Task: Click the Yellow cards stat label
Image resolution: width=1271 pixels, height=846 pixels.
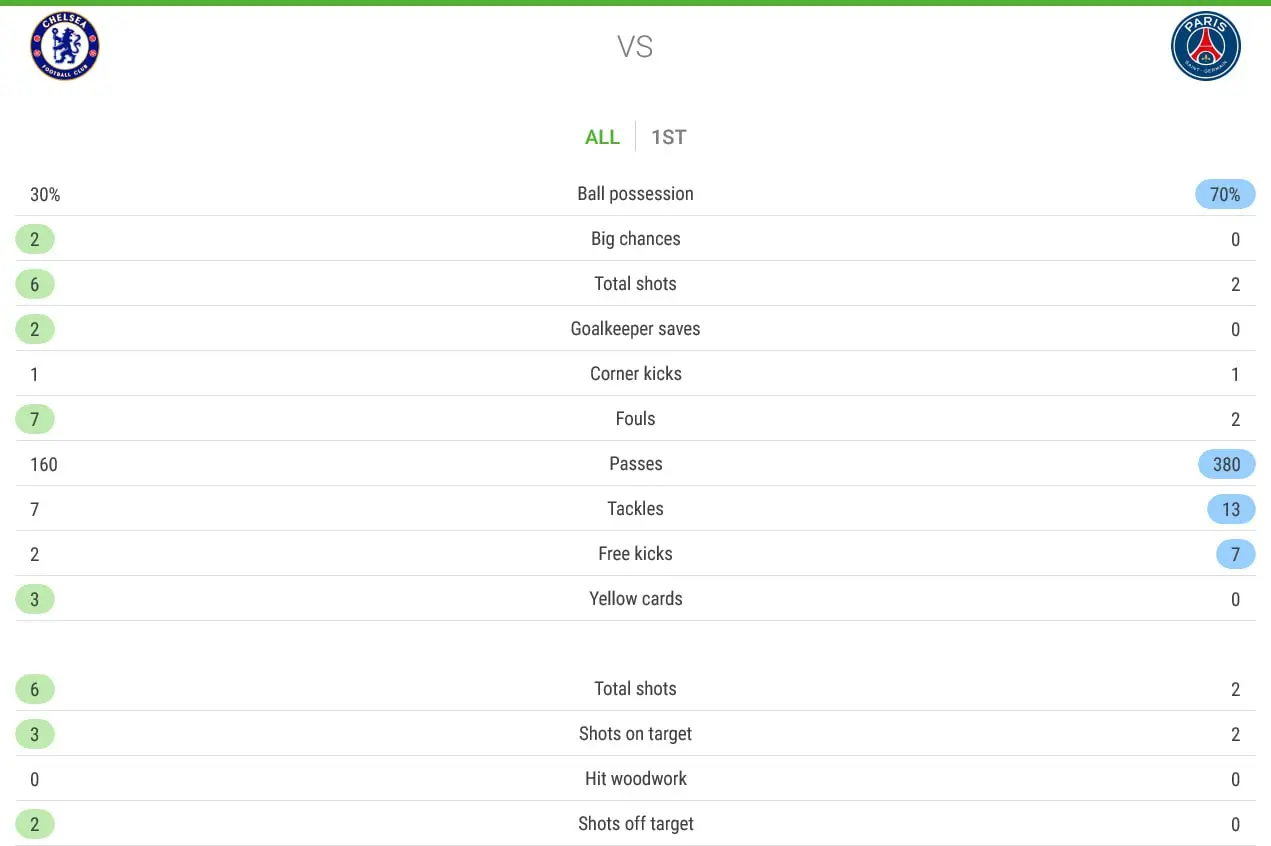Action: tap(635, 599)
